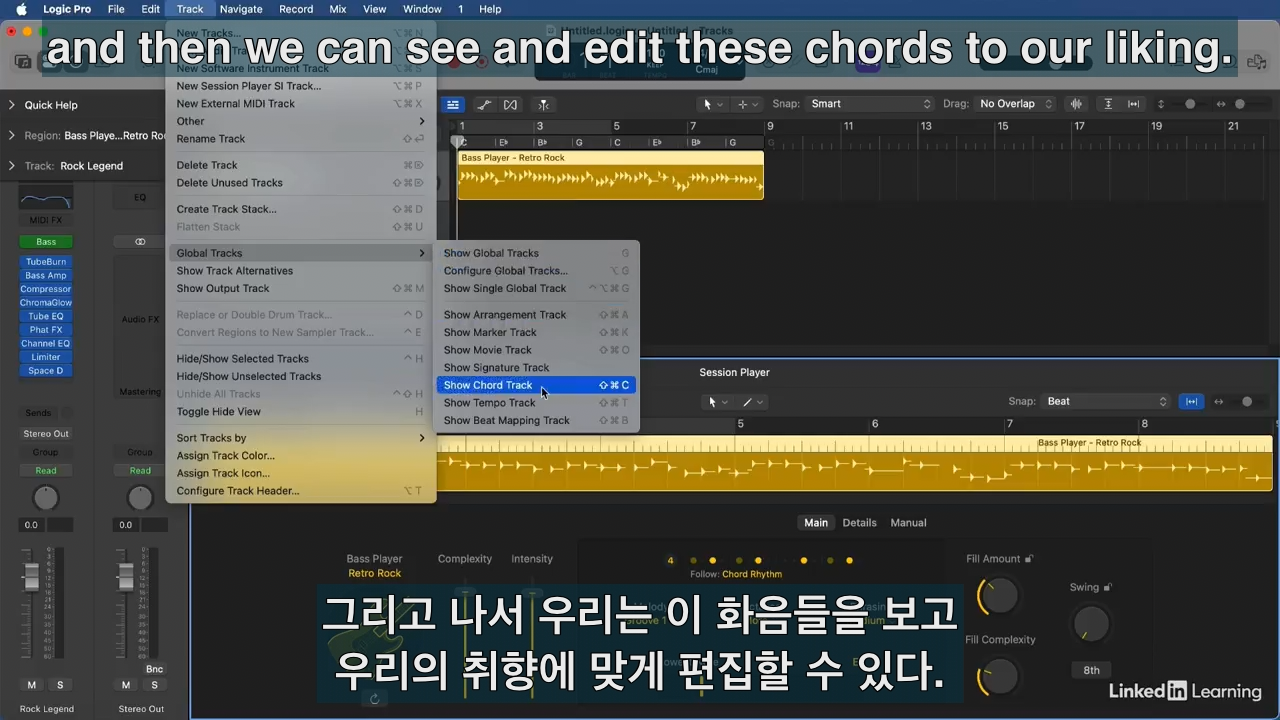
Task: Click the Flex show/hide icon in toolbar
Action: (x=511, y=104)
